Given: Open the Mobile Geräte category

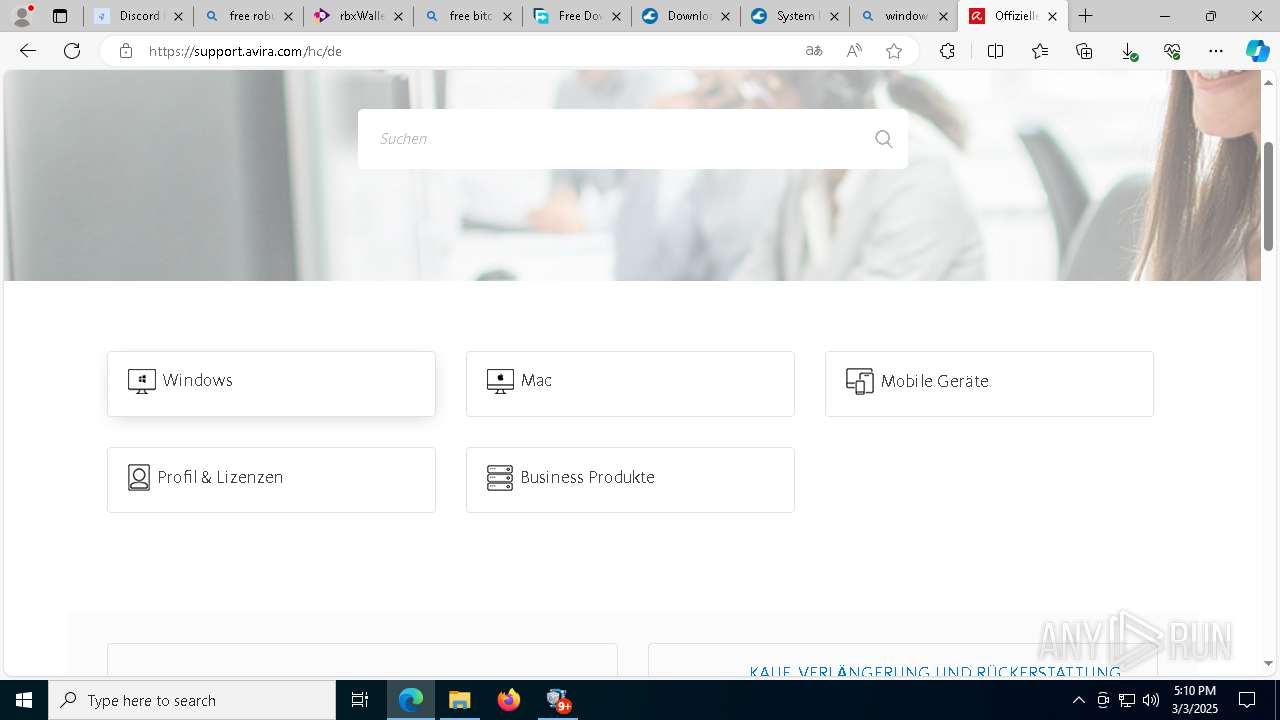Looking at the screenshot, I should [989, 384].
